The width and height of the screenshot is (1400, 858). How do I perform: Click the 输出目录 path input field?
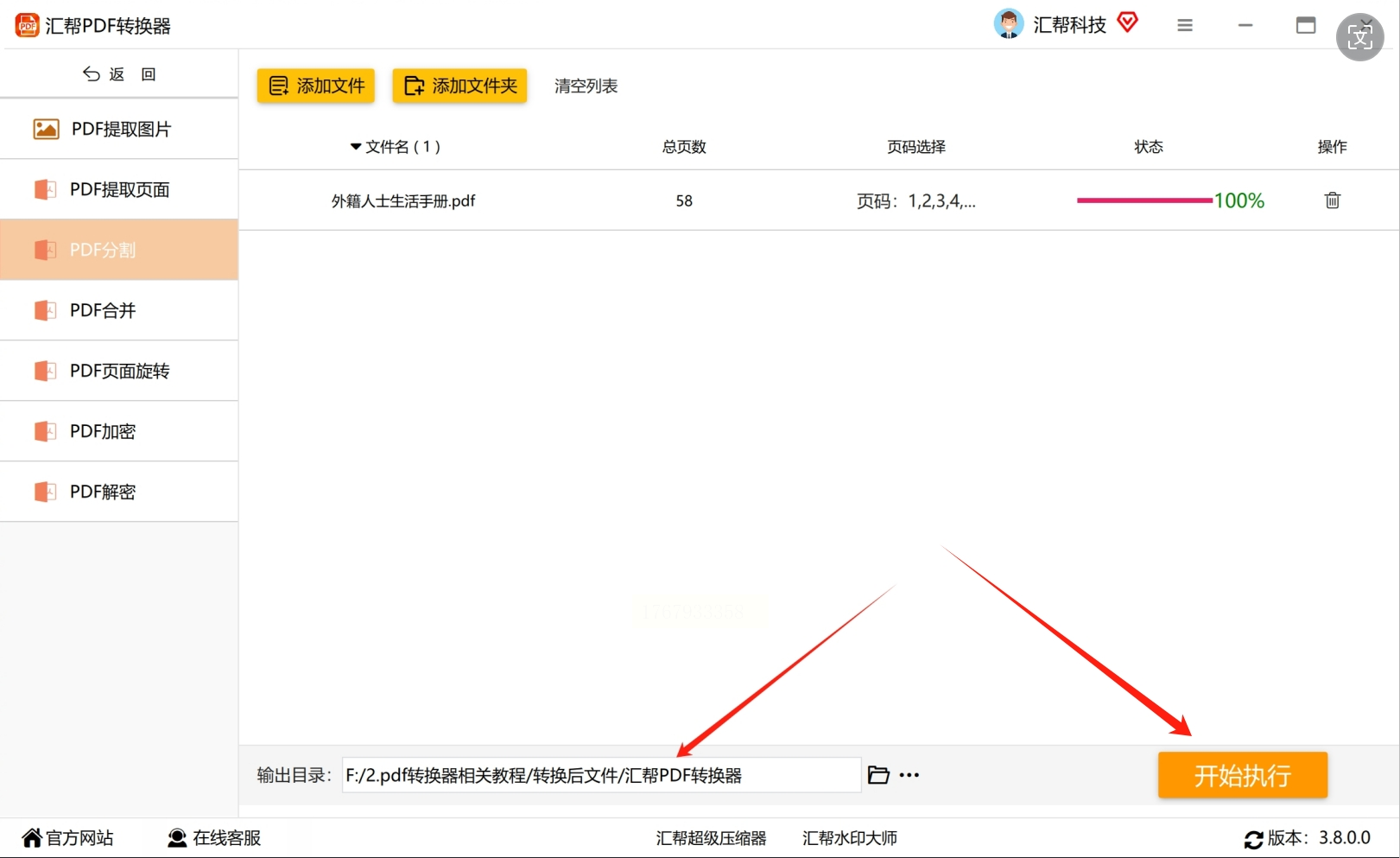coord(602,775)
